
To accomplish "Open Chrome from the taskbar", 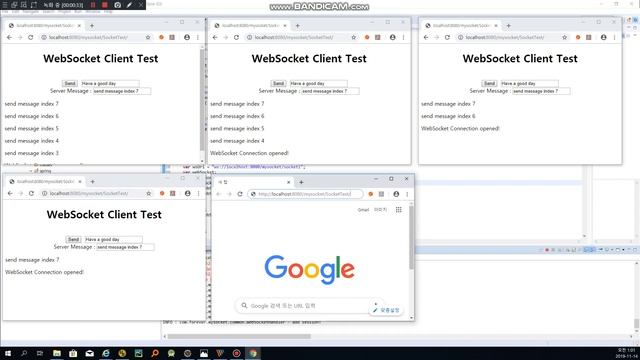I will click(x=253, y=353).
